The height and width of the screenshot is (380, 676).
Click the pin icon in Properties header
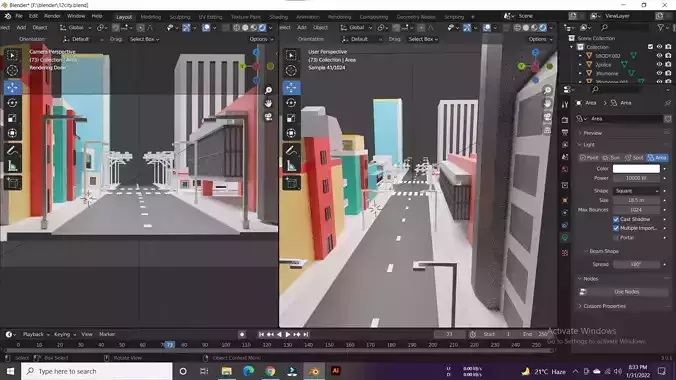pyautogui.click(x=668, y=103)
